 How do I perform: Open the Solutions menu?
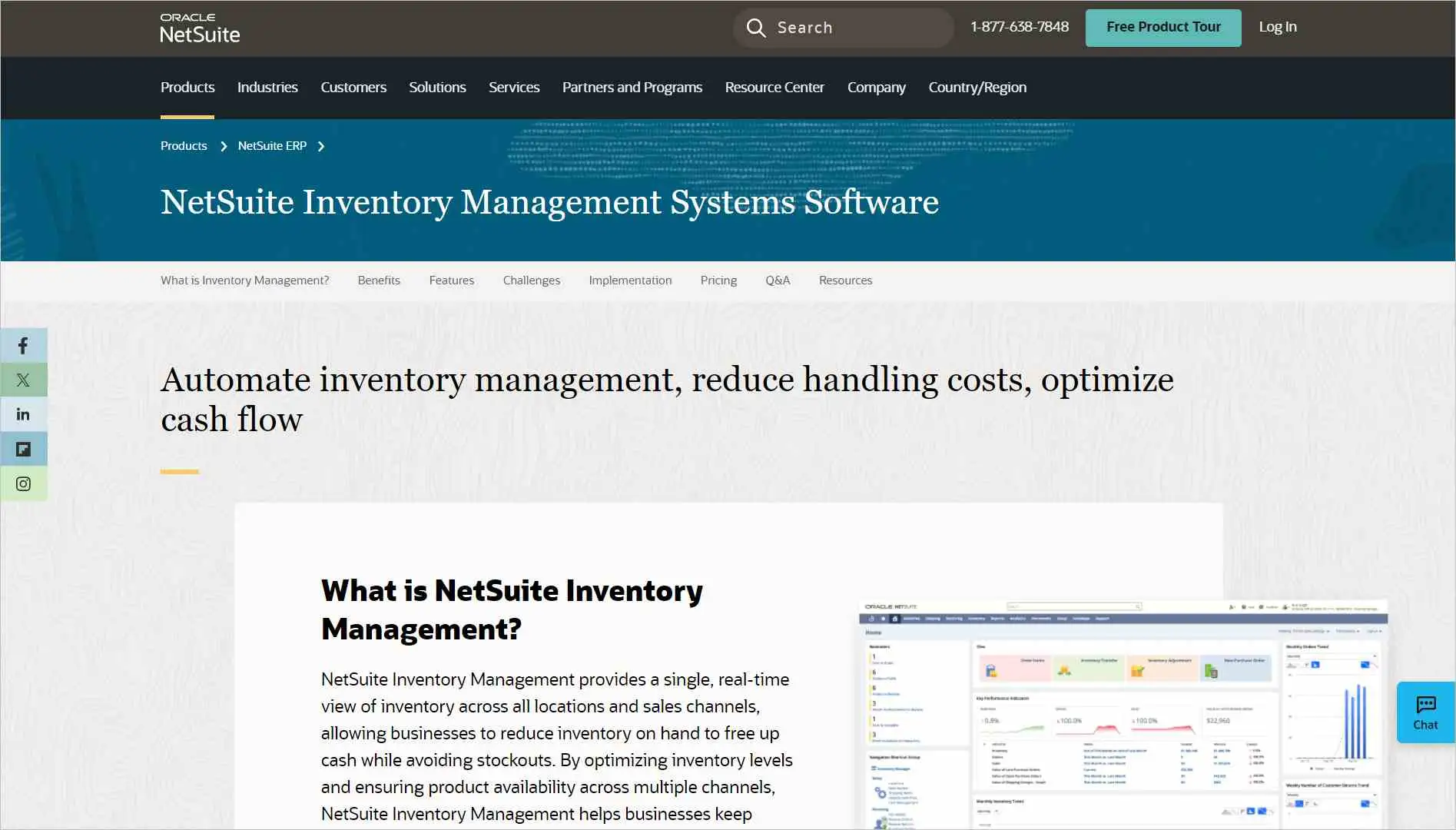point(437,88)
